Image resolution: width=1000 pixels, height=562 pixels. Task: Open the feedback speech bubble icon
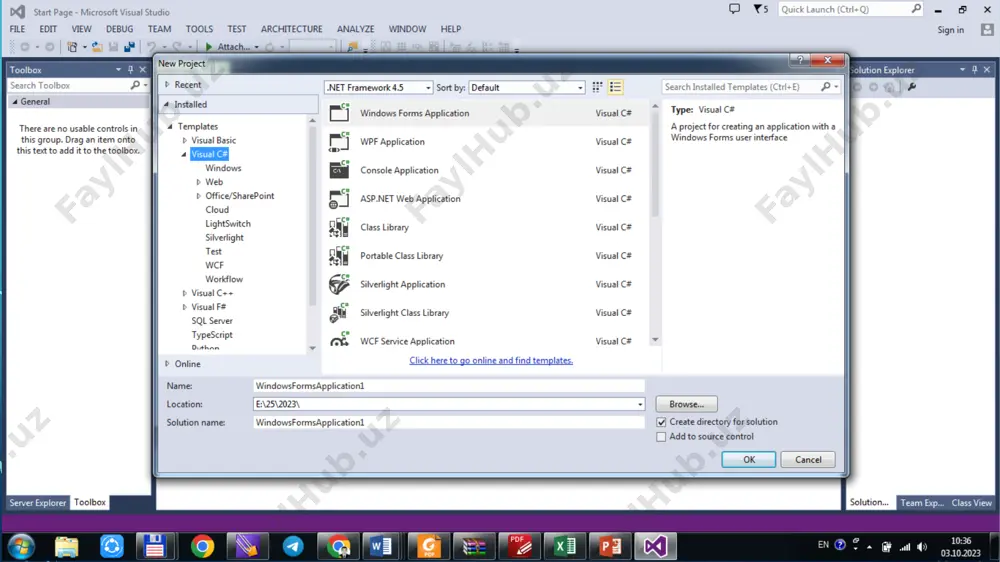735,9
